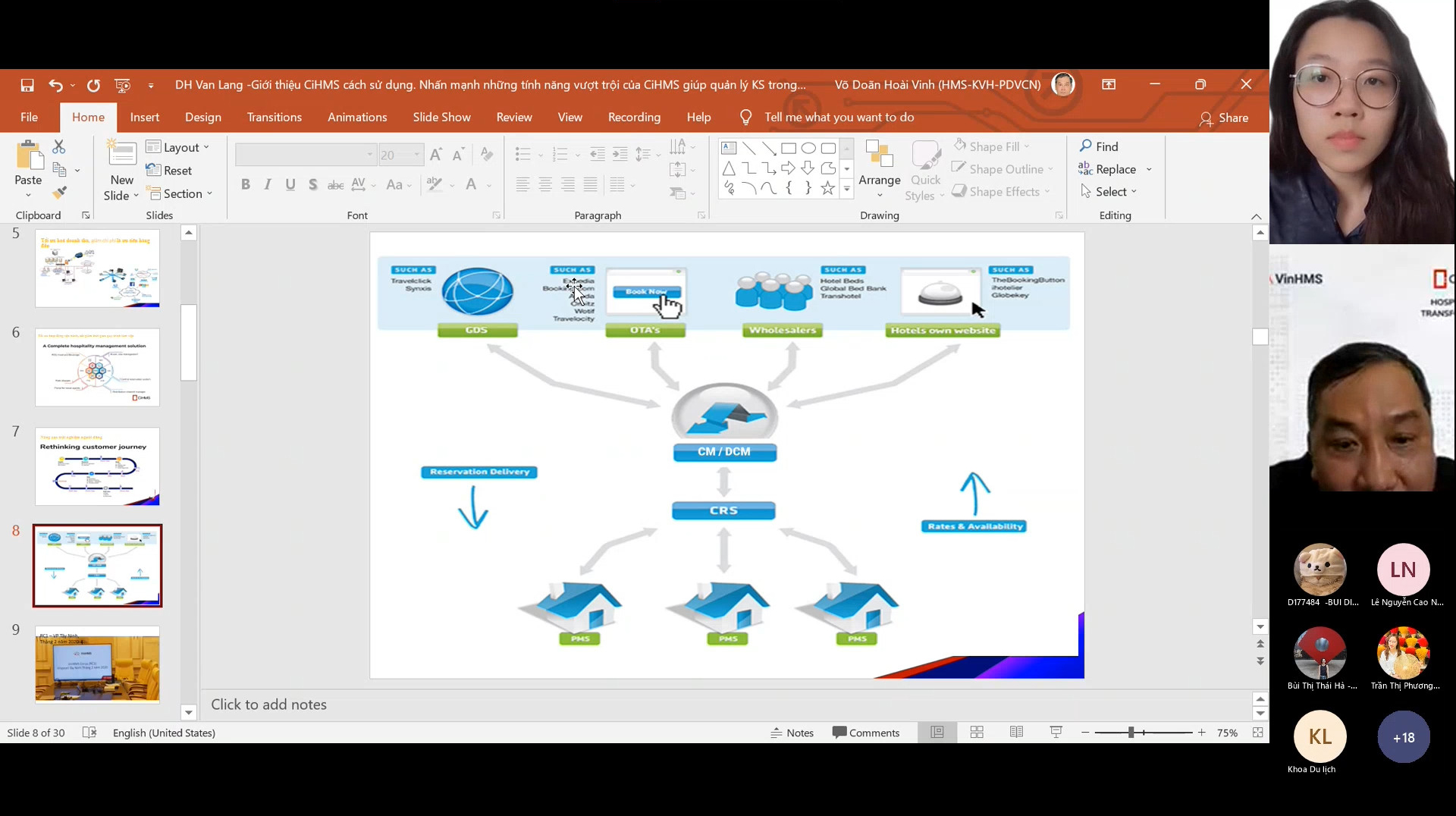
Task: Fit slide to current window
Action: pos(1257,733)
